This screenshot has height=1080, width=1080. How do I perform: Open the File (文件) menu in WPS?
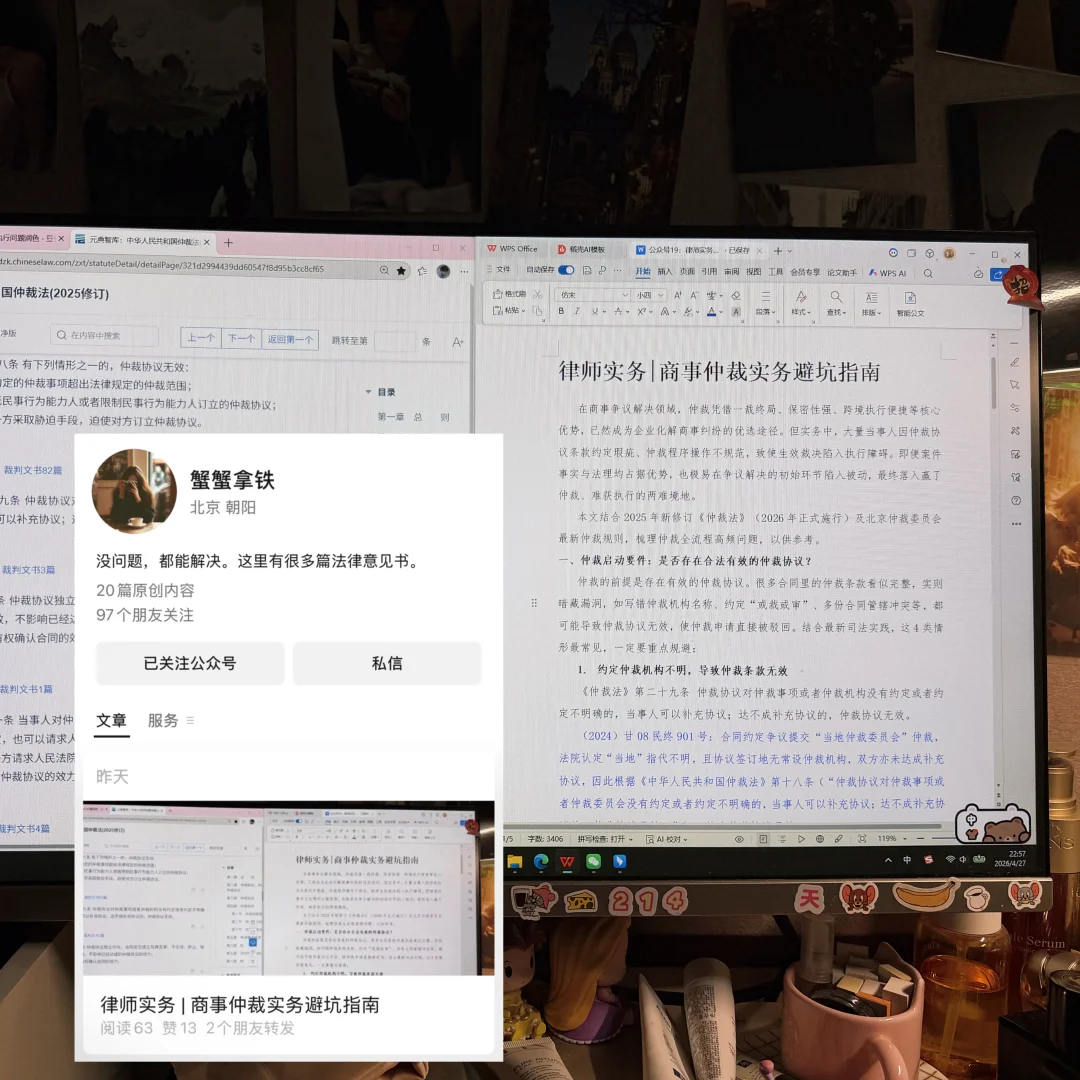point(503,269)
